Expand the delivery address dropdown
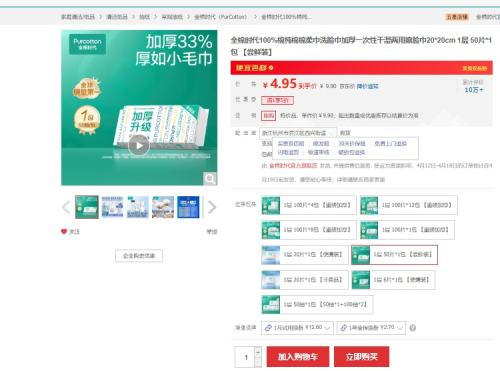 pos(298,133)
